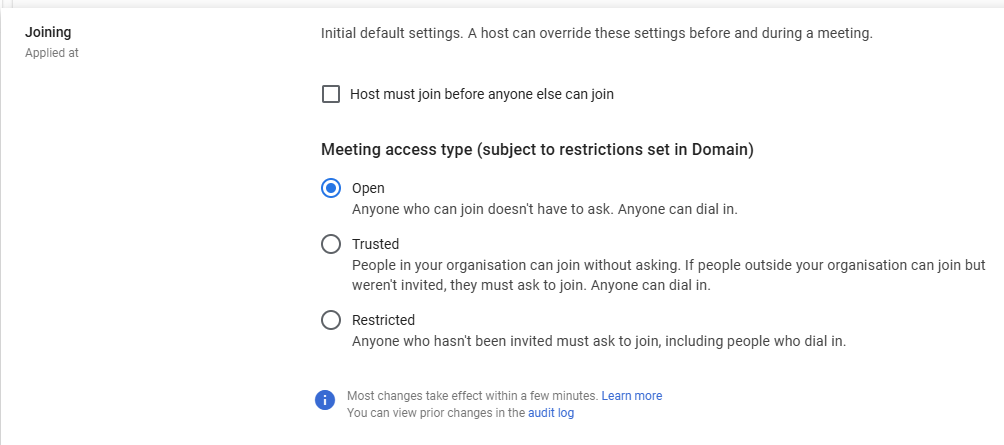Click 'You can view prior changes in the' text
1004x445 pixels.
pos(436,413)
